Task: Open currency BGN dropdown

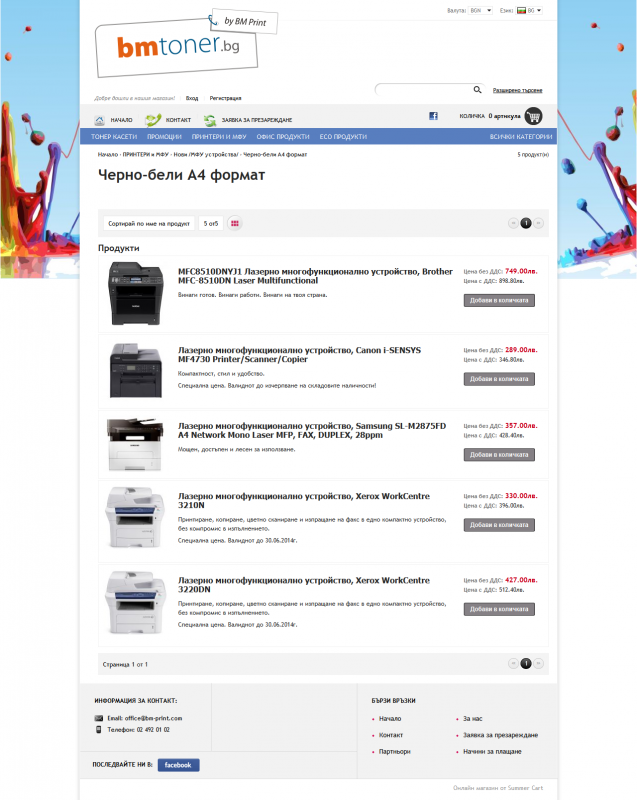Action: pyautogui.click(x=480, y=10)
